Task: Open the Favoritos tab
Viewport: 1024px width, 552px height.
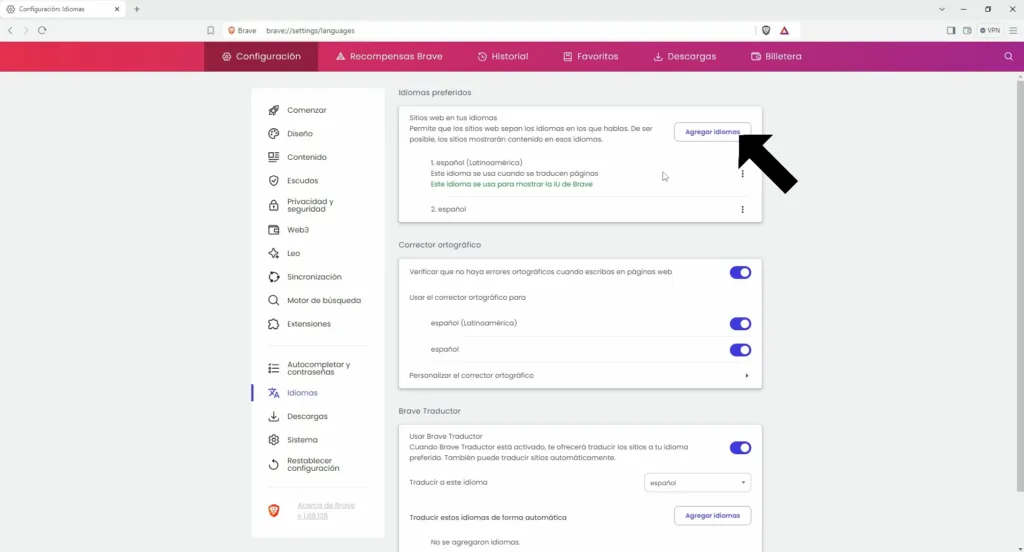Action: pyautogui.click(x=590, y=57)
